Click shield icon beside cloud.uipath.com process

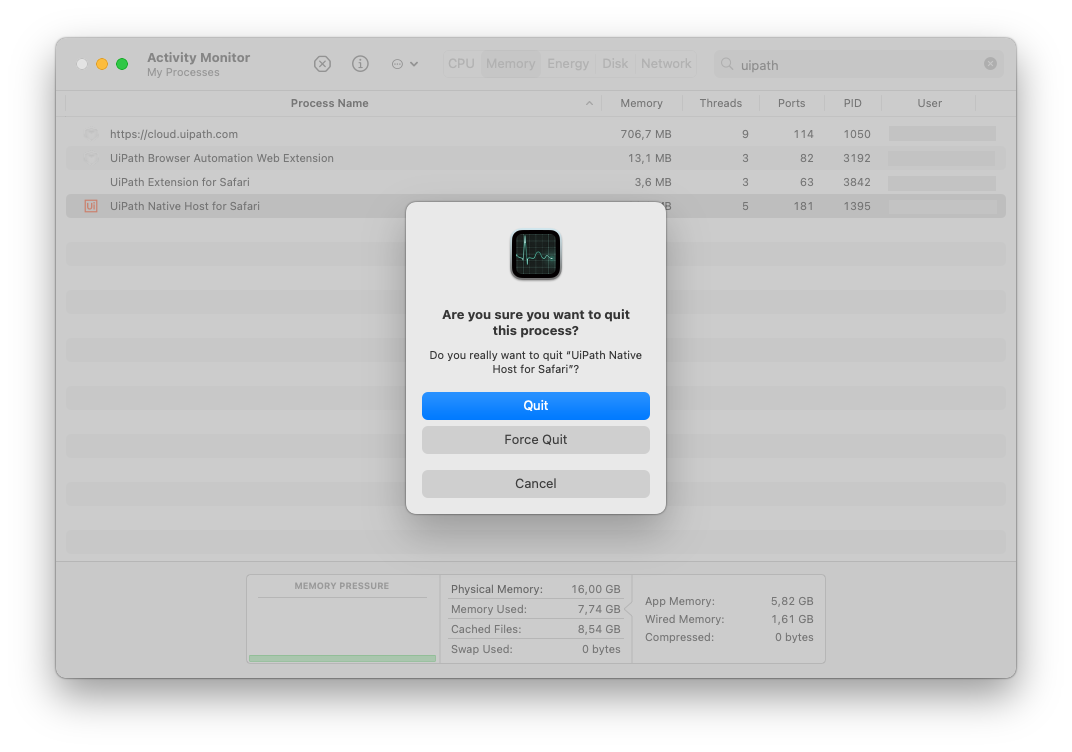pos(91,134)
